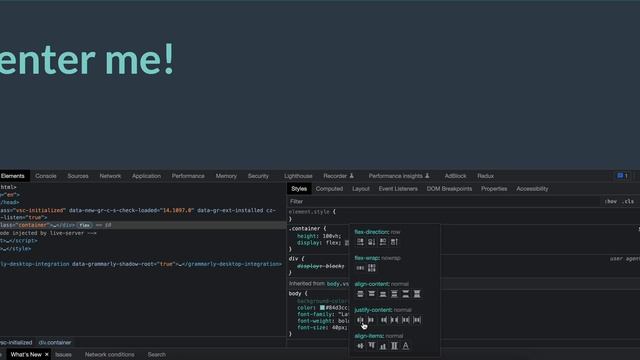Focus the styles Filter input field
This screenshot has height=360, width=640.
click(444, 201)
